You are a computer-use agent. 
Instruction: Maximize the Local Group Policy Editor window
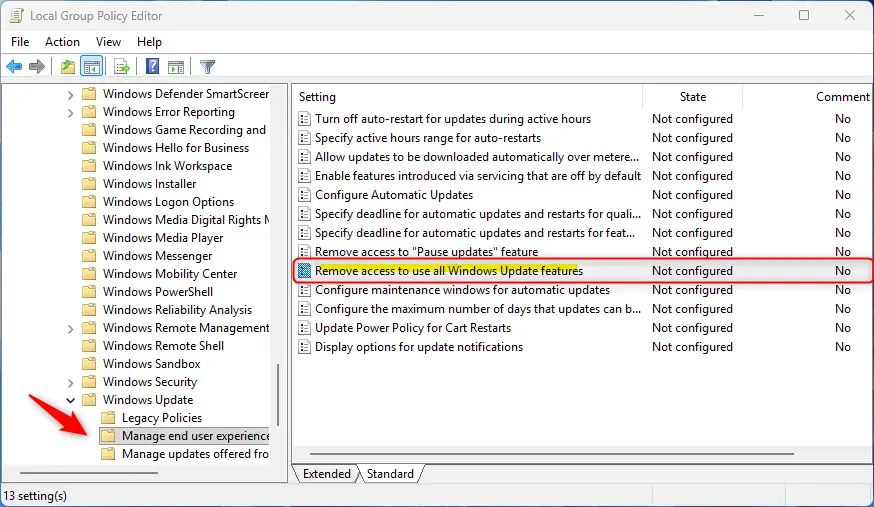tap(804, 15)
